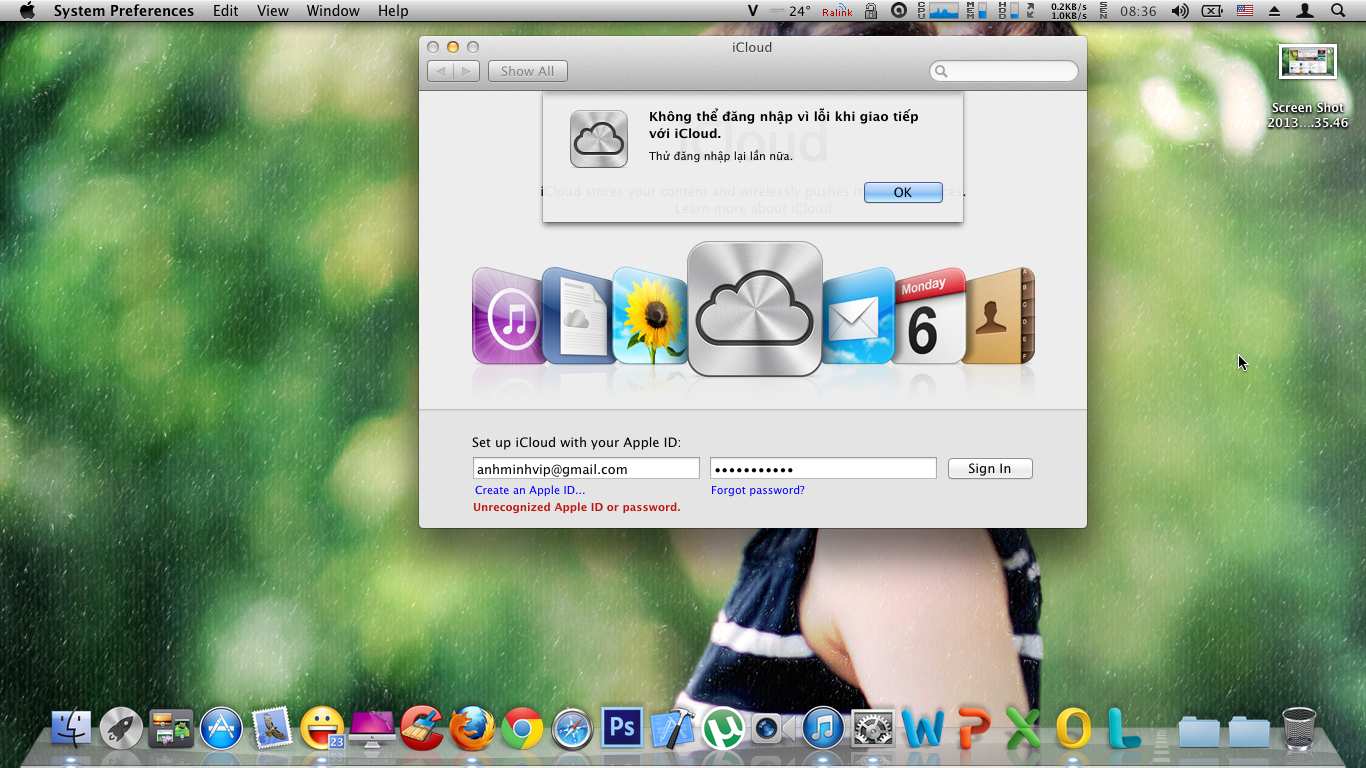This screenshot has width=1366, height=768.
Task: Open the Edit menu
Action: coord(226,11)
